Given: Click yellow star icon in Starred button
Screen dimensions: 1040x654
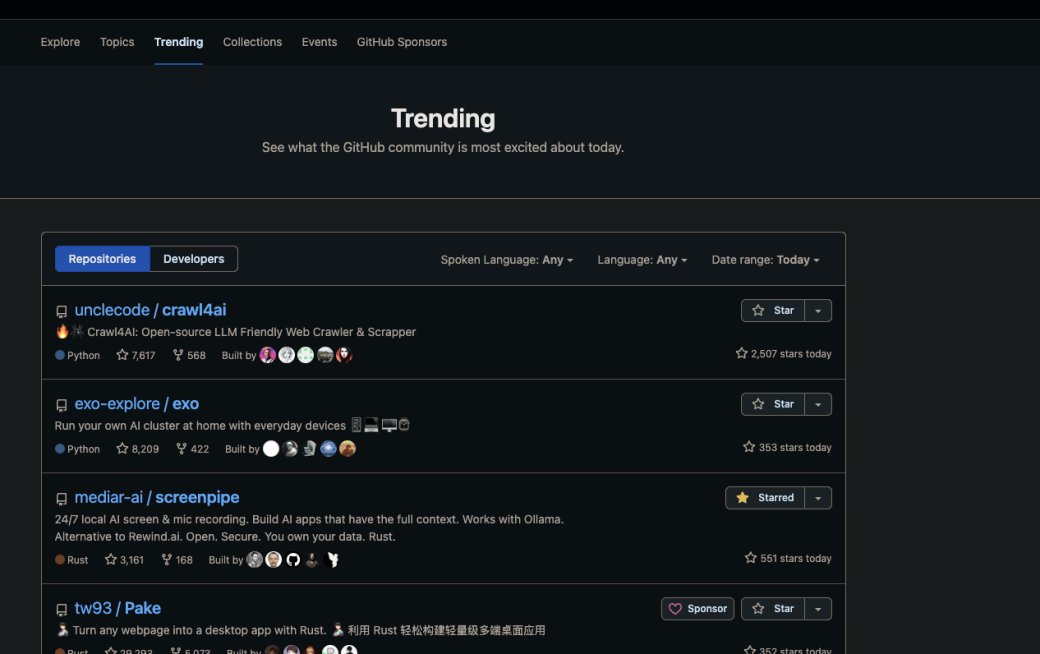Looking at the screenshot, I should (743, 497).
